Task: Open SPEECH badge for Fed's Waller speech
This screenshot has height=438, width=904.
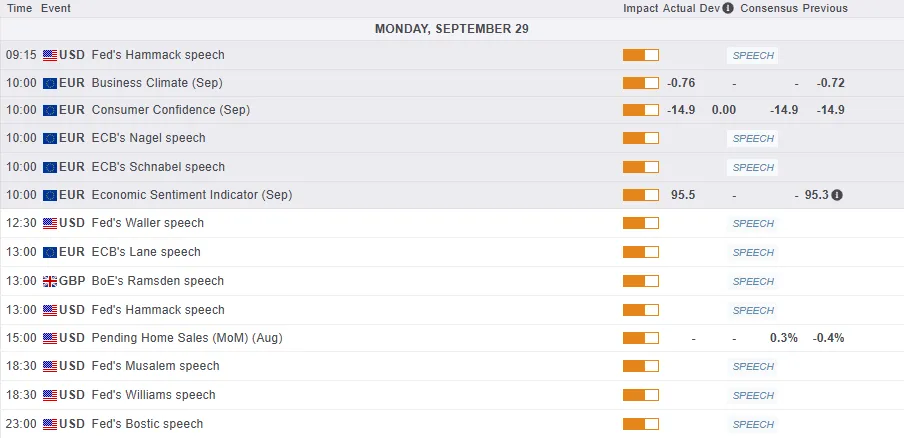Action: pos(753,224)
